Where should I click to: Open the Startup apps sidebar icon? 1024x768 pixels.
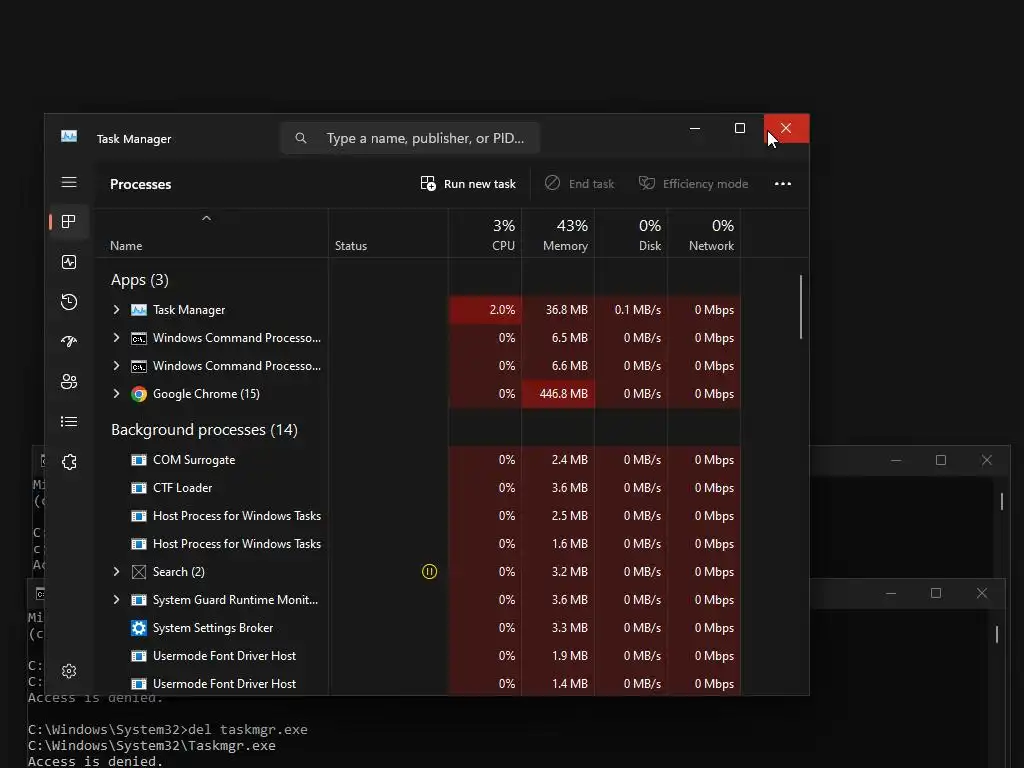point(69,342)
